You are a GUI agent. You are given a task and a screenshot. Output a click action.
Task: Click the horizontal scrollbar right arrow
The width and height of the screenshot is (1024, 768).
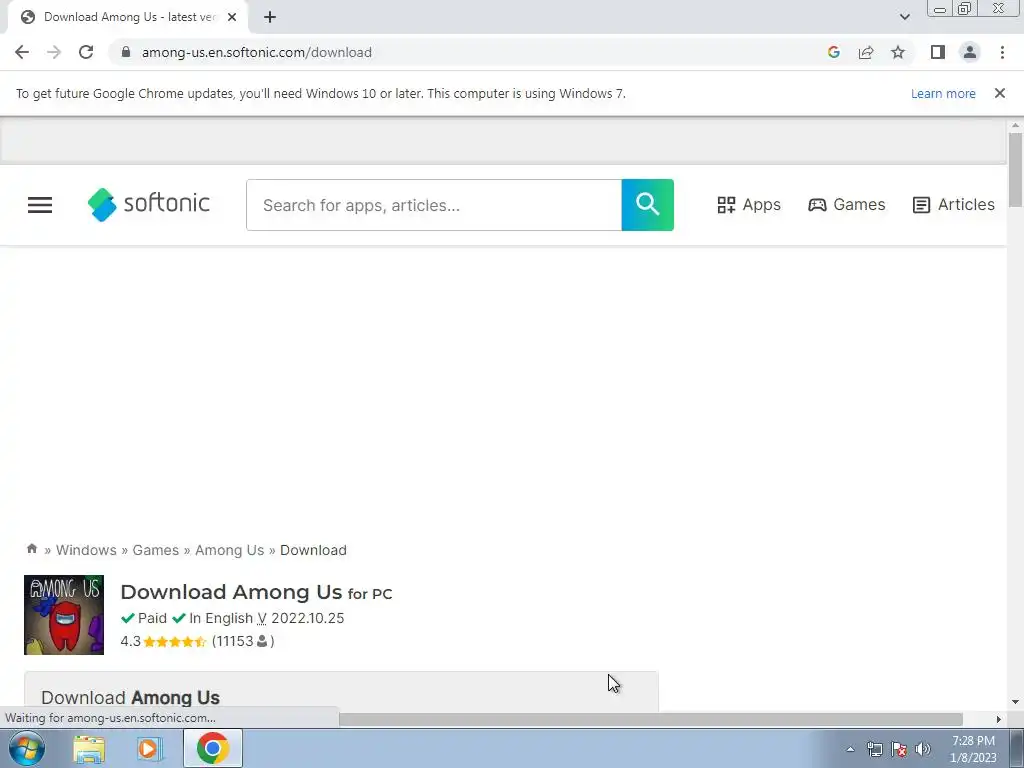click(998, 719)
